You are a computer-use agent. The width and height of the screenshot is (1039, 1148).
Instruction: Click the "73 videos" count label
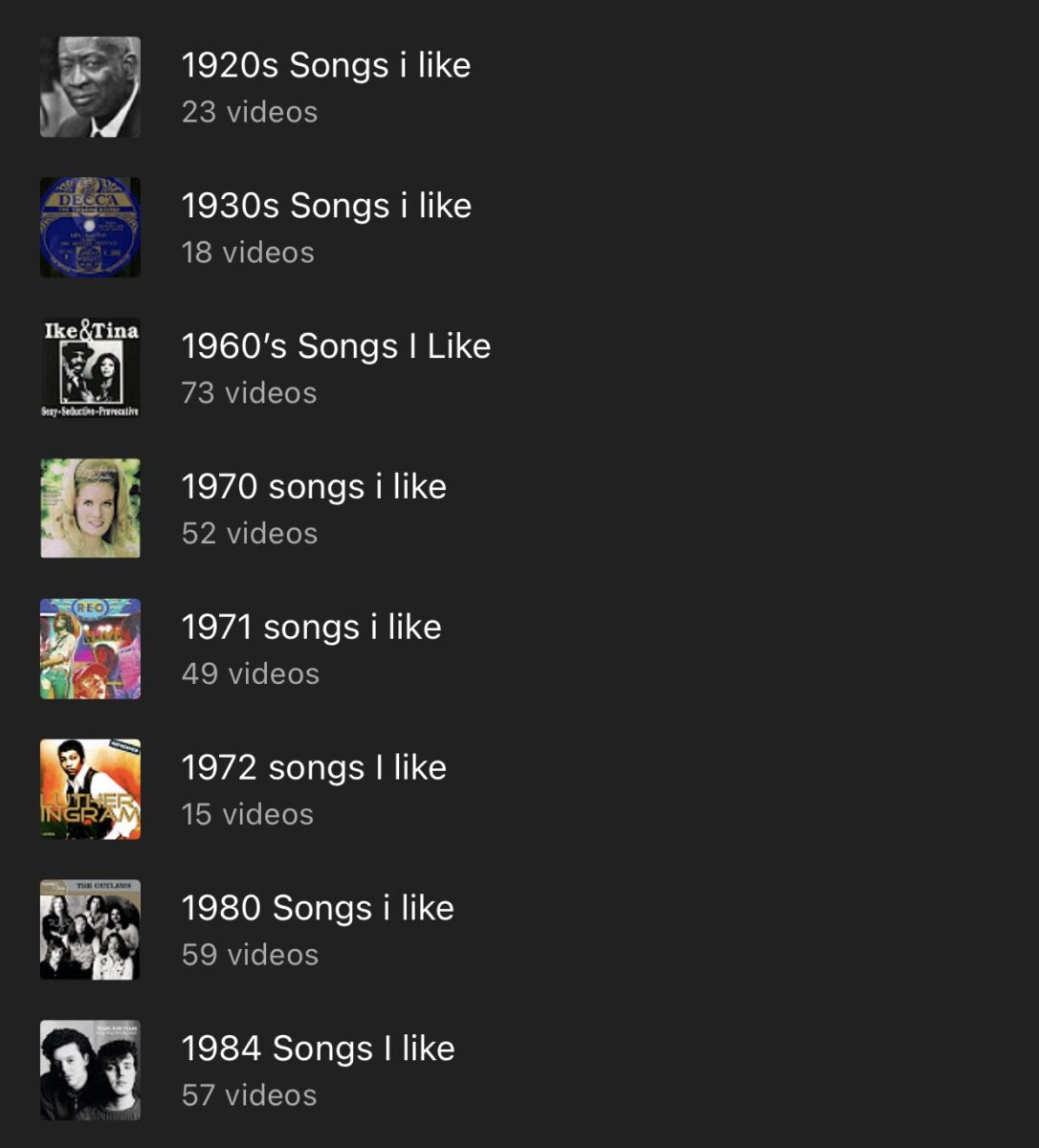tap(249, 393)
